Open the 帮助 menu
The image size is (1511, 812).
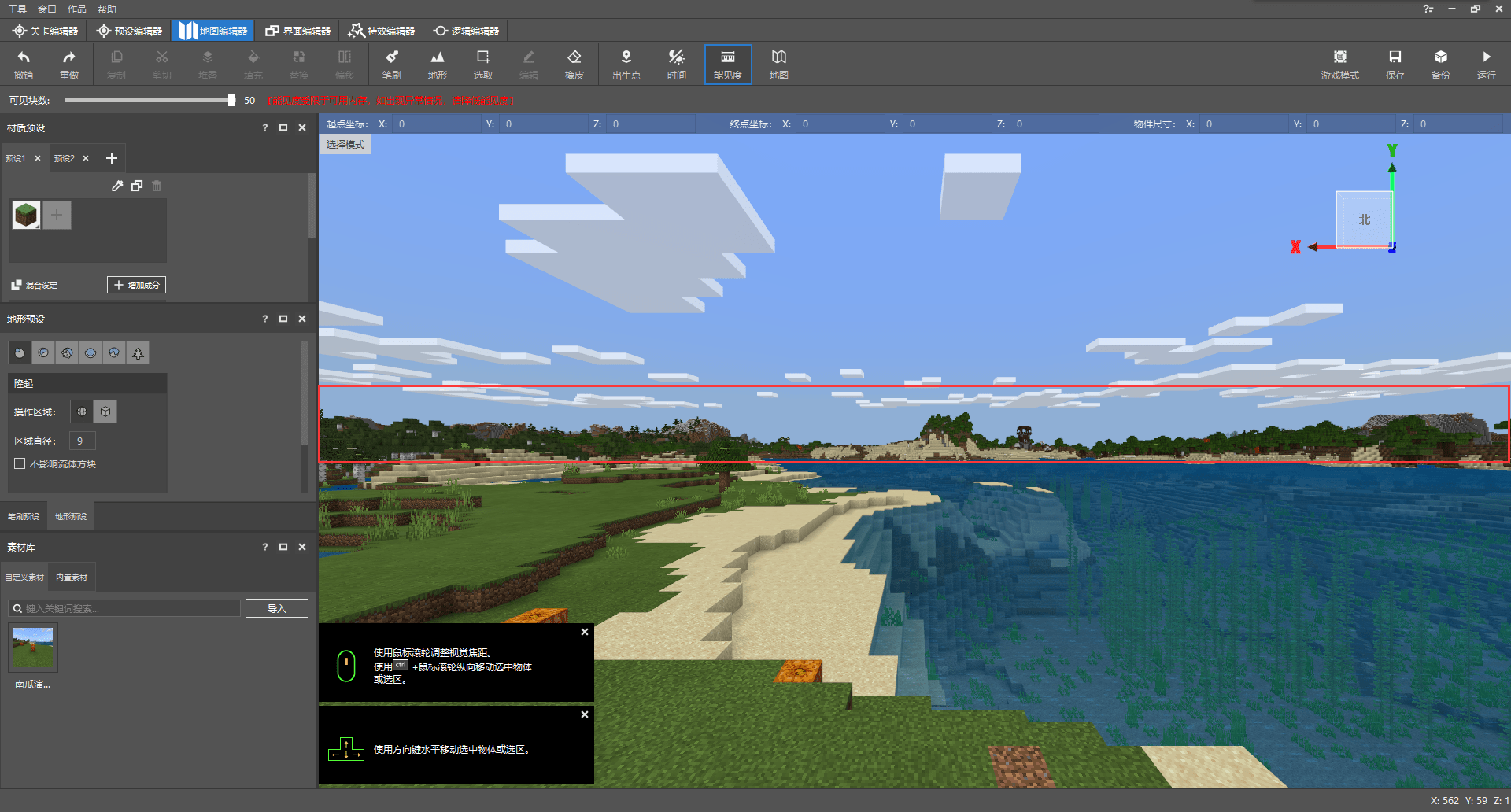(107, 9)
